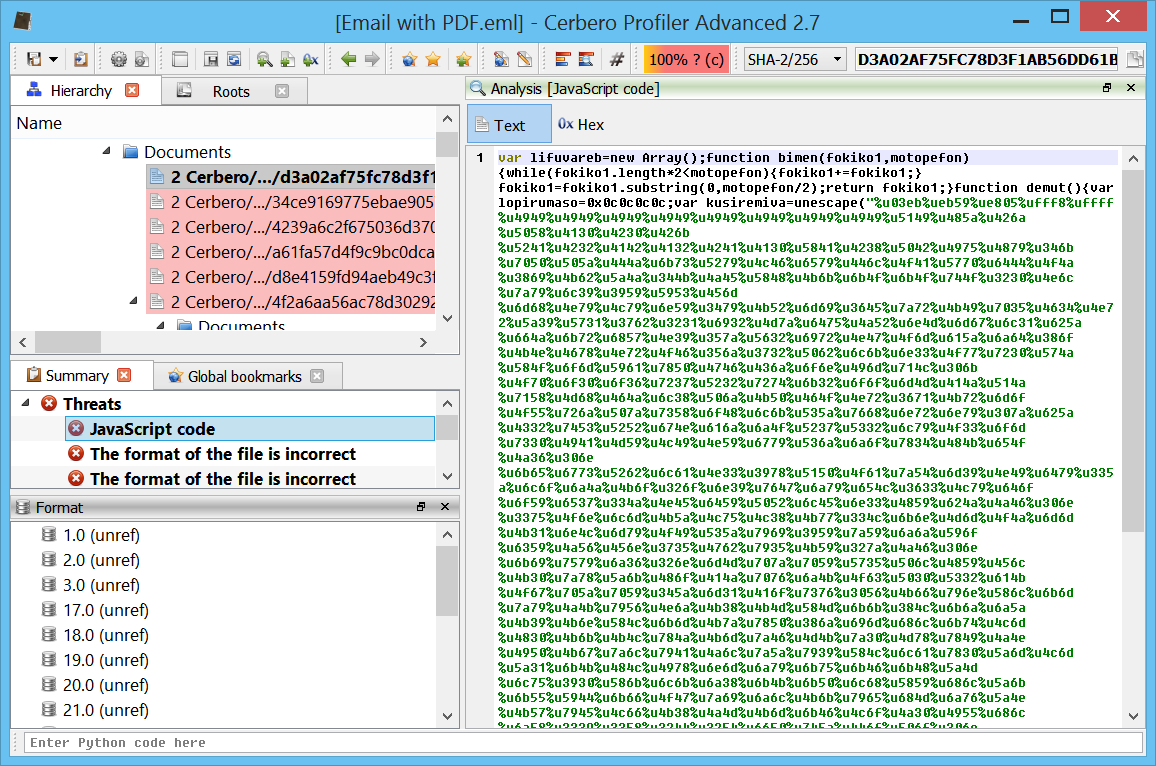Switch to the Hex view tab
Viewport: 1156px width, 766px height.
pos(581,125)
